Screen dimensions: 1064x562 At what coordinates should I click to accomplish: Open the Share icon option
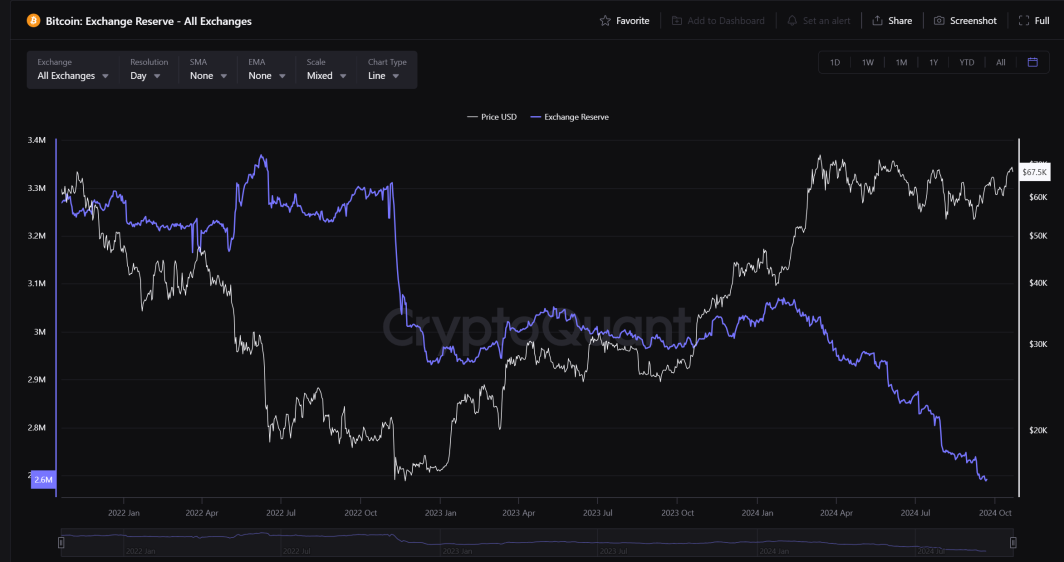click(877, 21)
